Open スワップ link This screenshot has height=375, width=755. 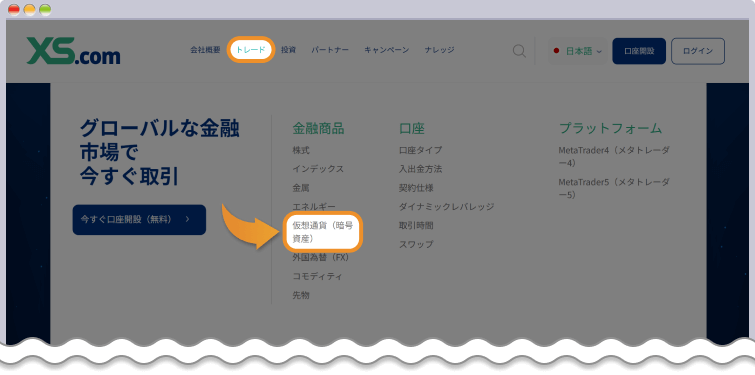click(416, 244)
